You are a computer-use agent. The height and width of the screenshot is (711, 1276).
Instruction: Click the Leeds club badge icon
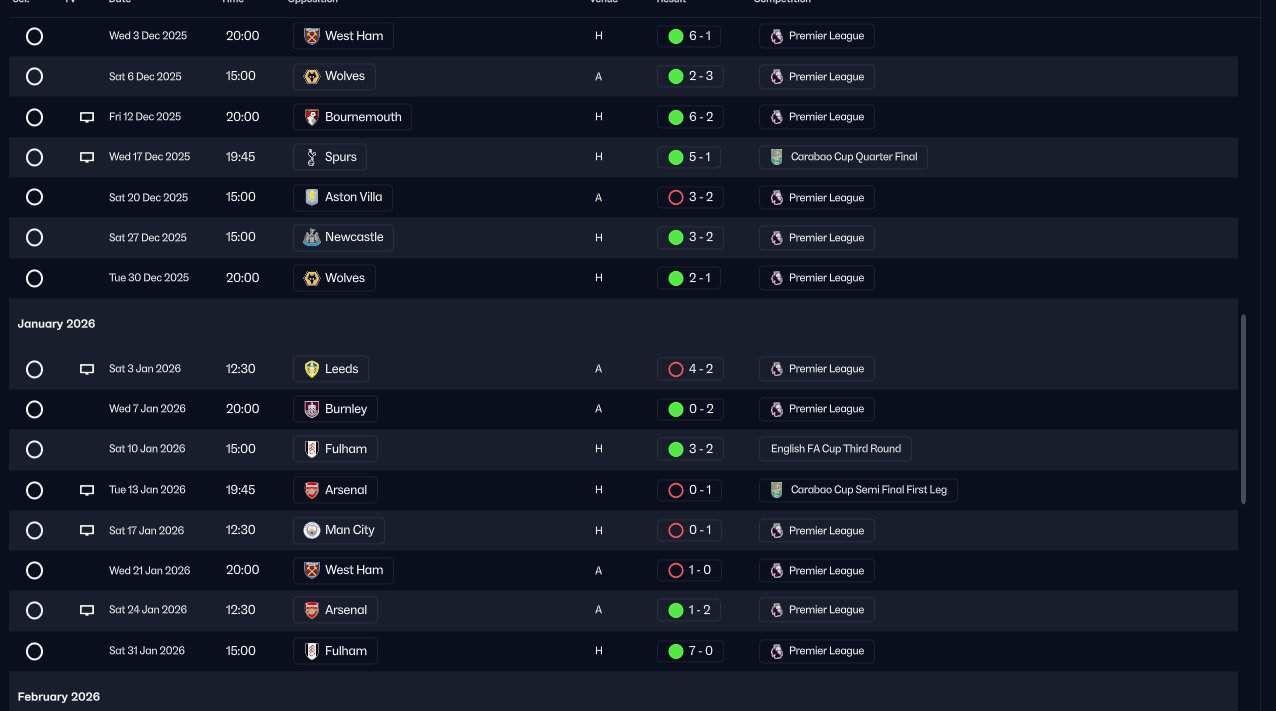point(311,369)
